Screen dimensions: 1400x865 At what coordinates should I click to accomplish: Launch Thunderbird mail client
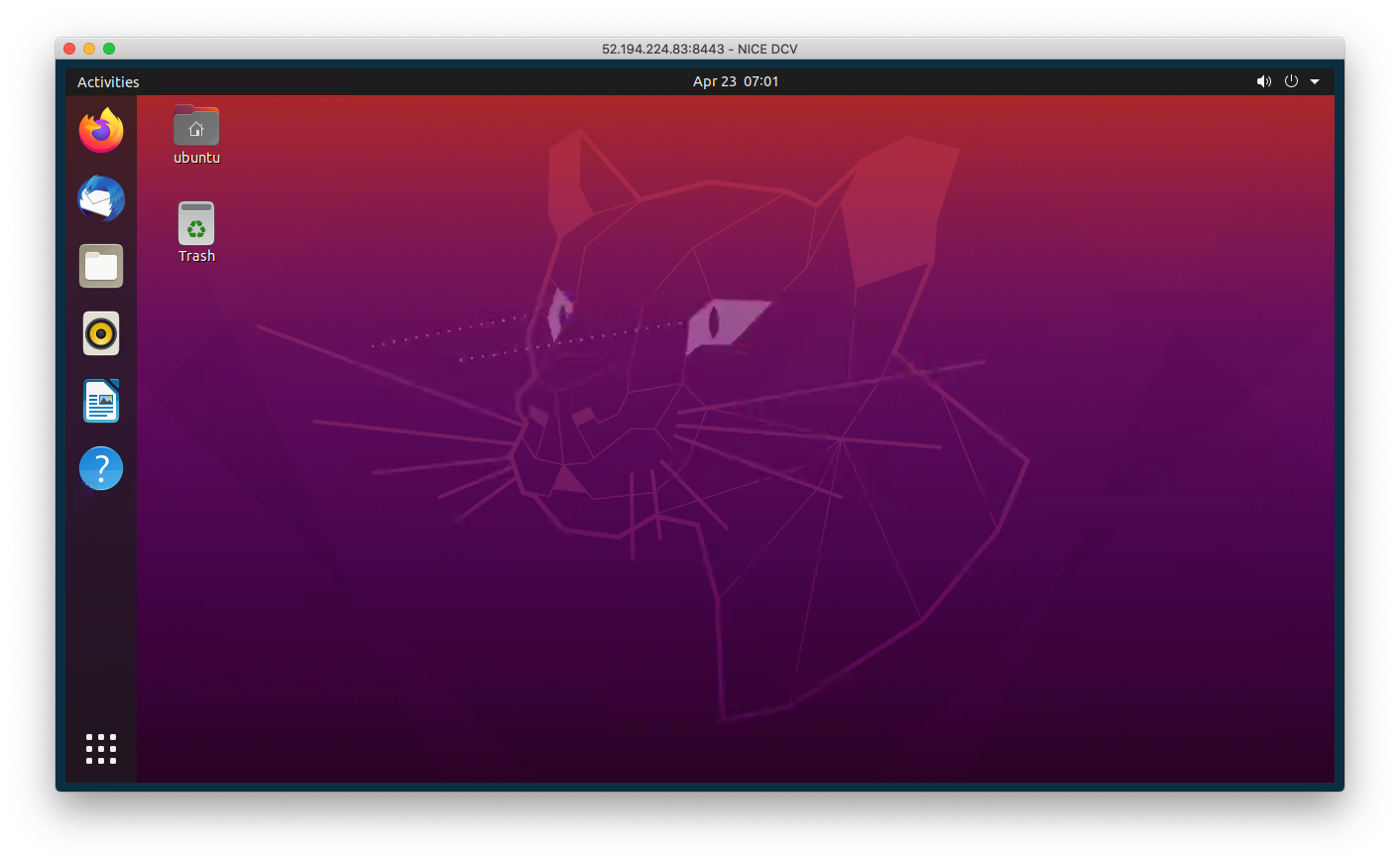pyautogui.click(x=100, y=197)
